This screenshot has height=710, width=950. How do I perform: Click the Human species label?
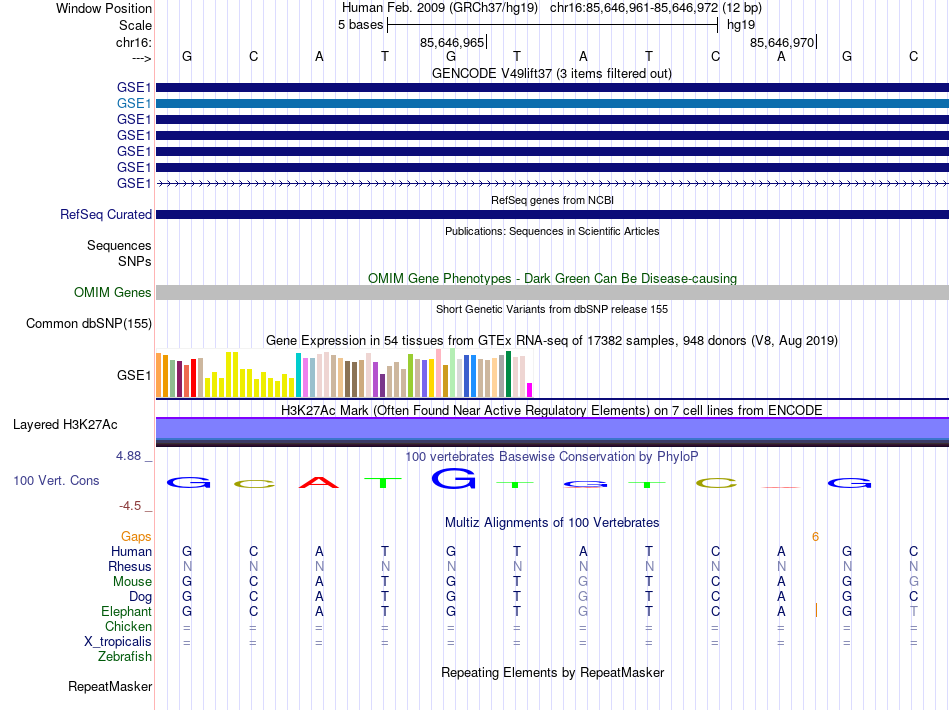[x=131, y=551]
